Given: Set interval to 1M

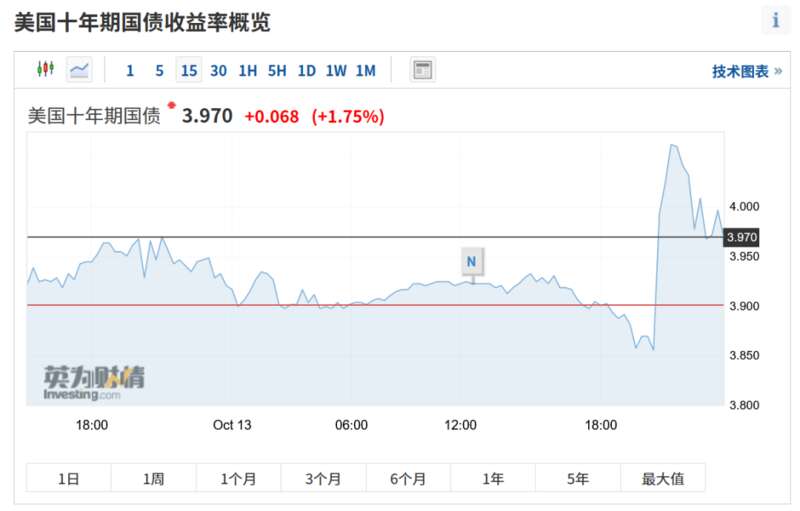Looking at the screenshot, I should [366, 70].
